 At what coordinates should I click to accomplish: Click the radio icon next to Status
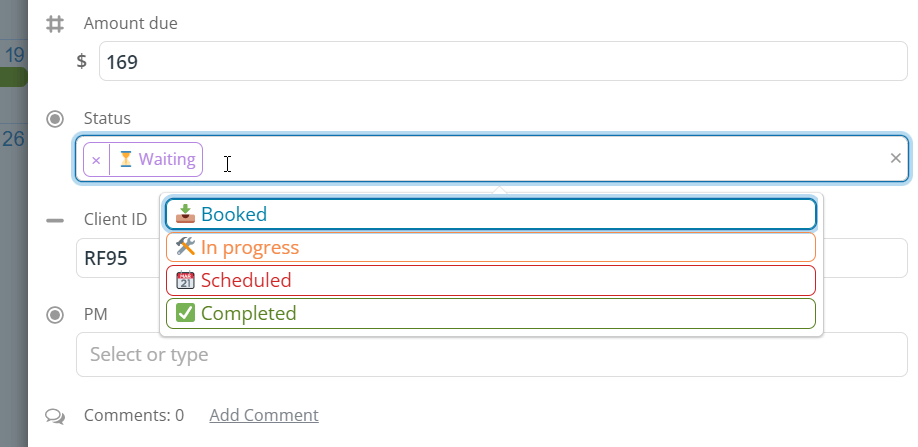coord(56,119)
